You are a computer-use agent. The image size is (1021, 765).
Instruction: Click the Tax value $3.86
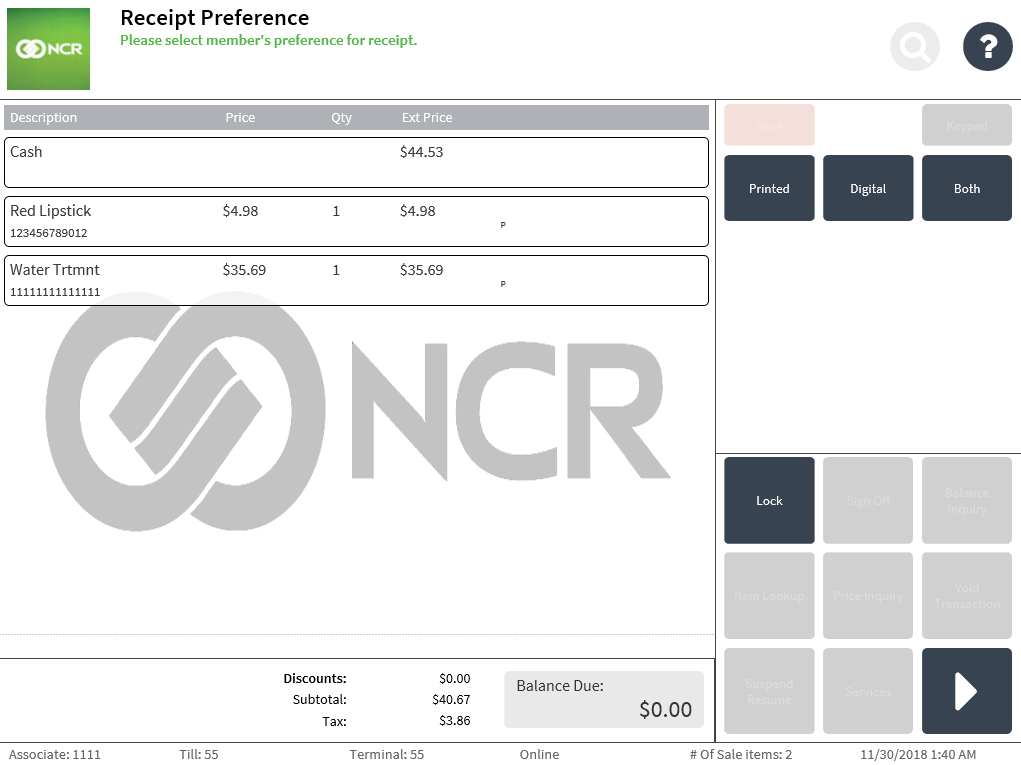455,721
